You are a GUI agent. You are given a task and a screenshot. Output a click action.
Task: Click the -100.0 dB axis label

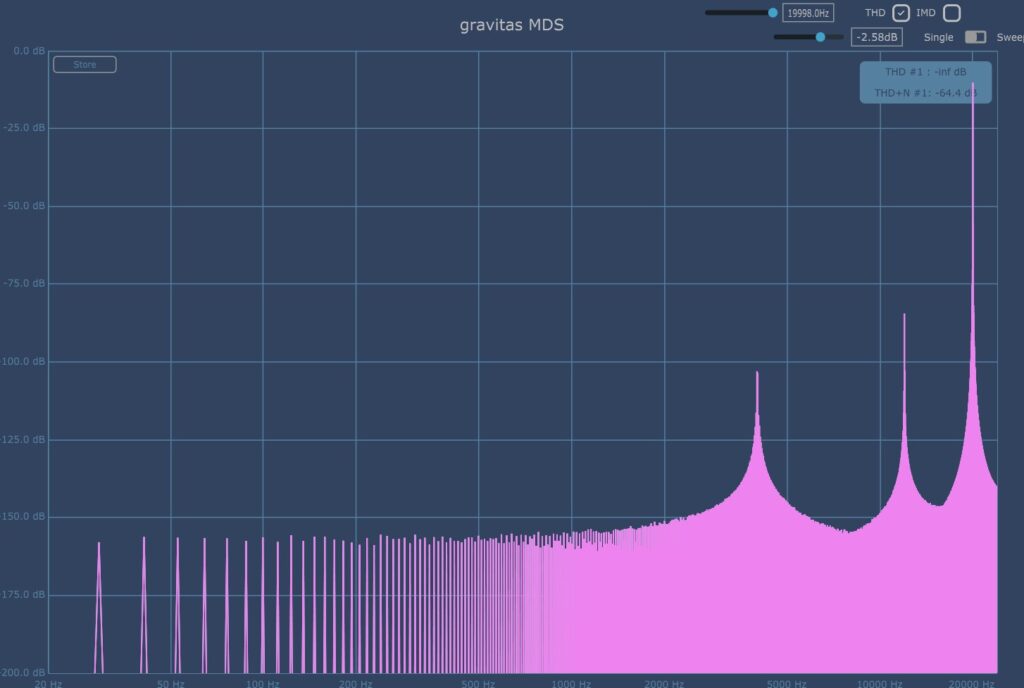pyautogui.click(x=24, y=361)
